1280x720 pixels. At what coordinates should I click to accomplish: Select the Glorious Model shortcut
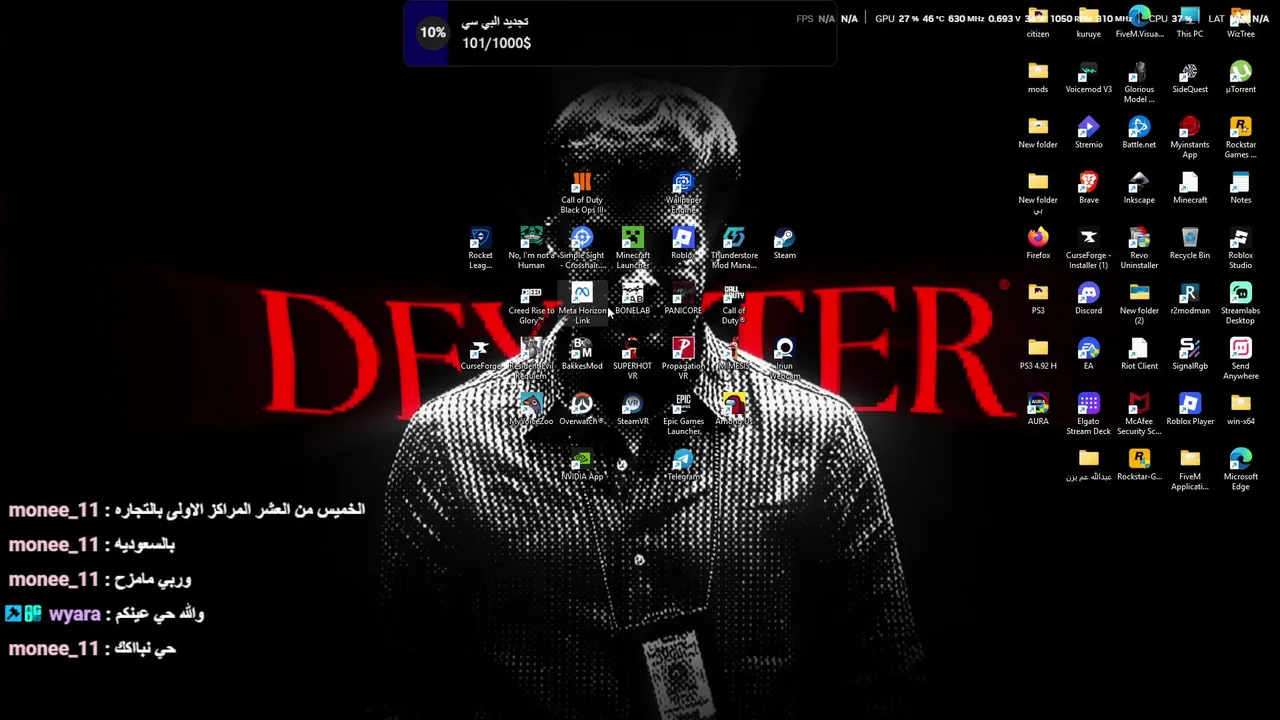1139,83
